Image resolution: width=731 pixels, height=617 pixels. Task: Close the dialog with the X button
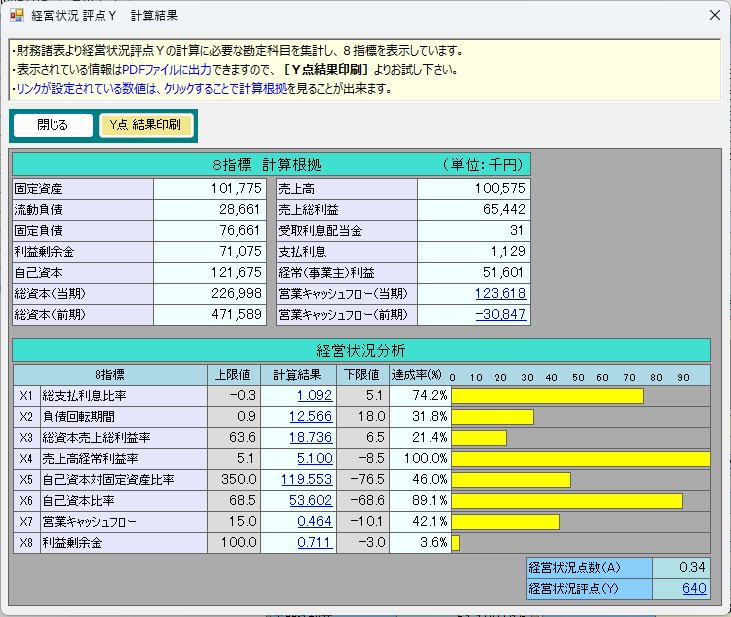pos(714,15)
